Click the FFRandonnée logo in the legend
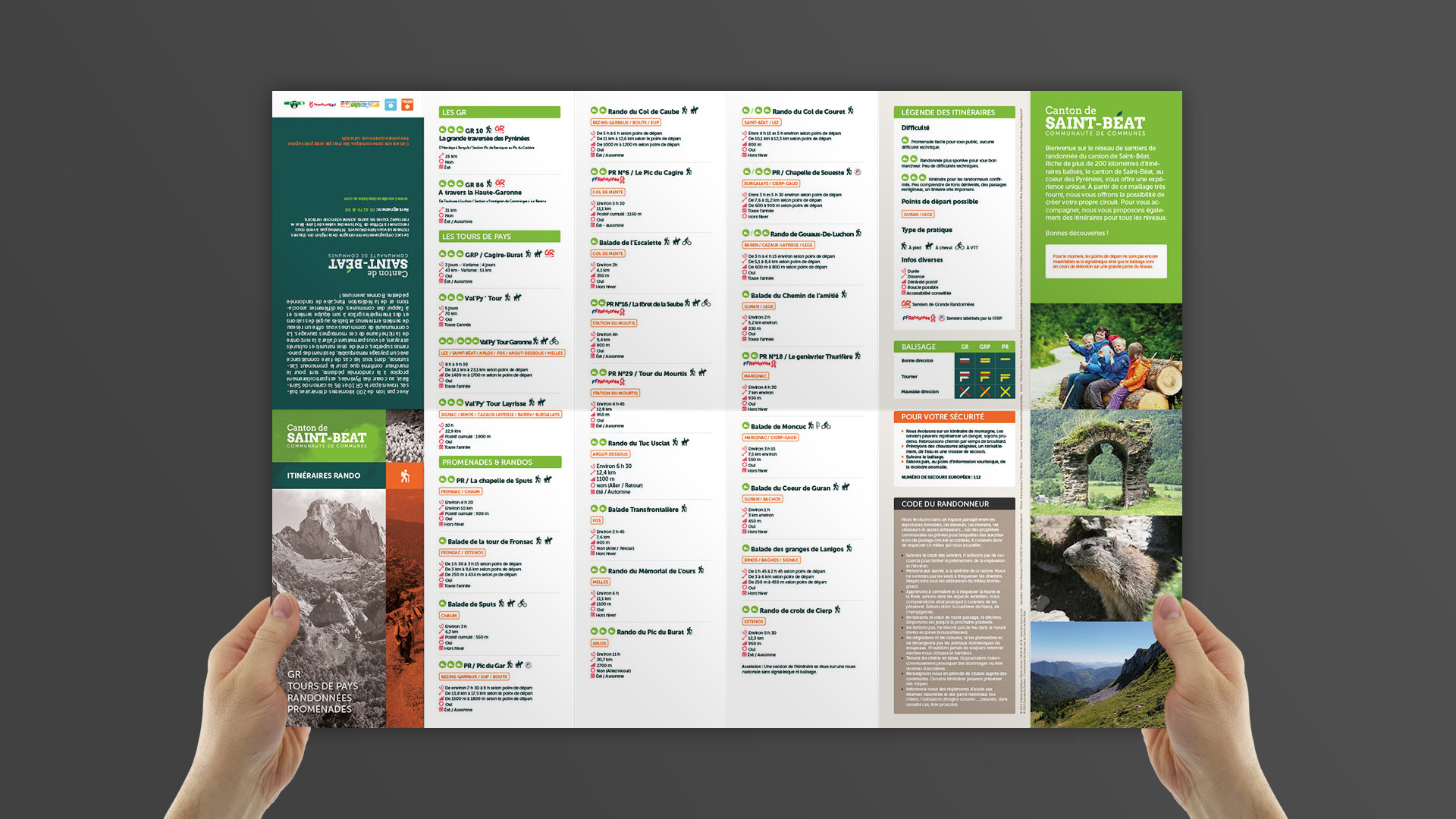This screenshot has height=819, width=1456. tap(918, 318)
